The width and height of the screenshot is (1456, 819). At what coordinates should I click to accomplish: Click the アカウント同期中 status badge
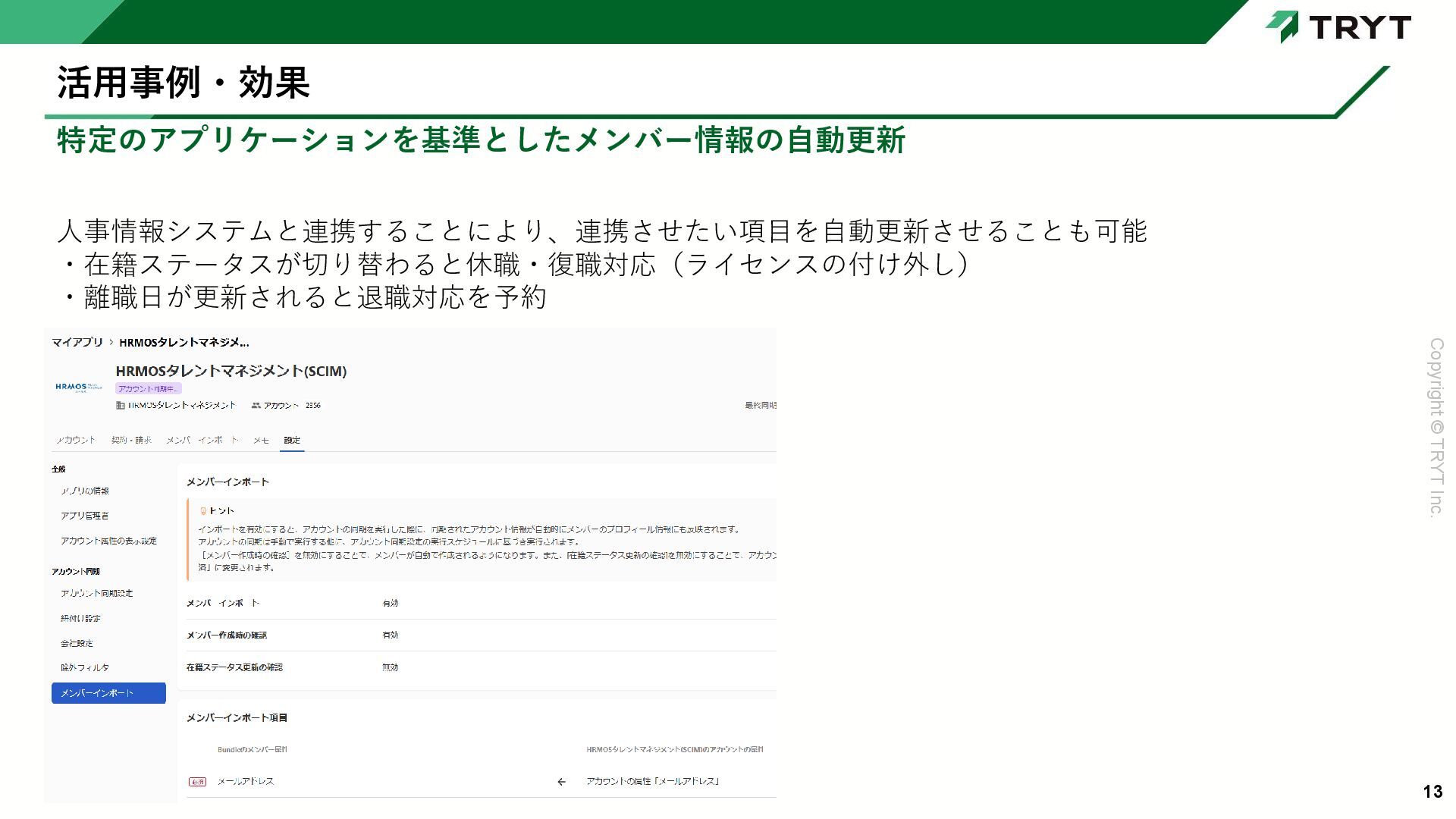click(149, 389)
